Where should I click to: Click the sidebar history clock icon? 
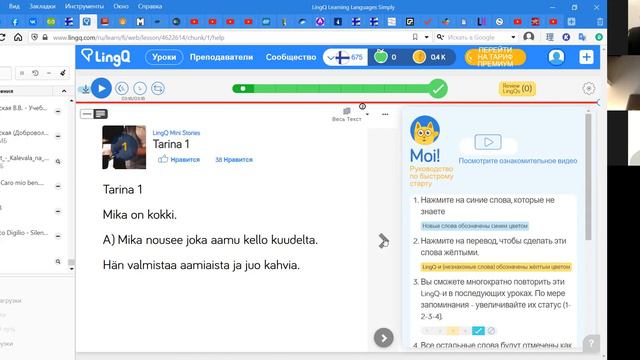[35, 73]
